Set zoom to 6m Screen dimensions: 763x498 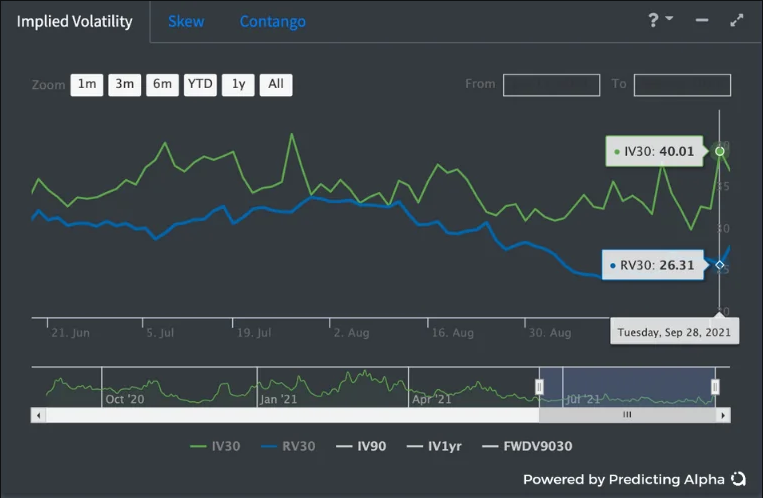point(163,85)
